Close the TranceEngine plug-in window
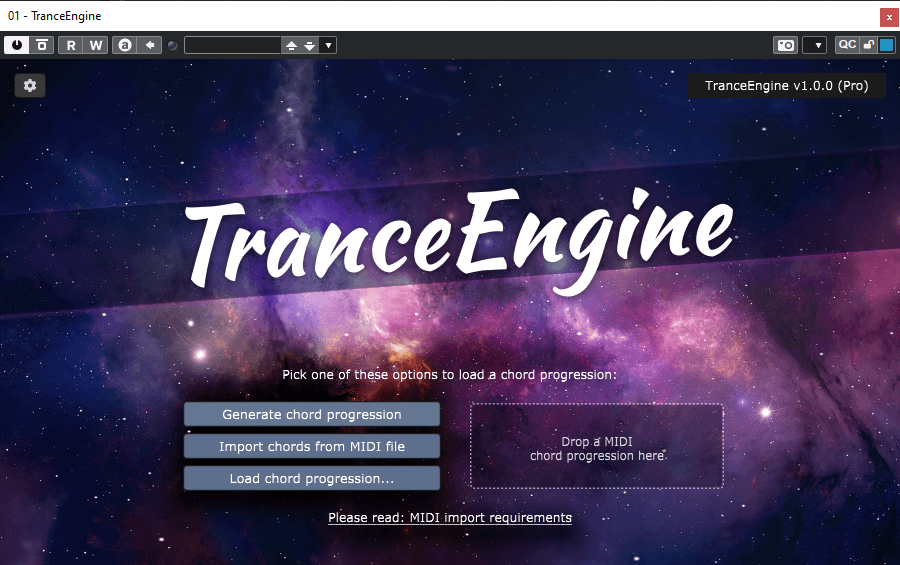 pos(889,17)
